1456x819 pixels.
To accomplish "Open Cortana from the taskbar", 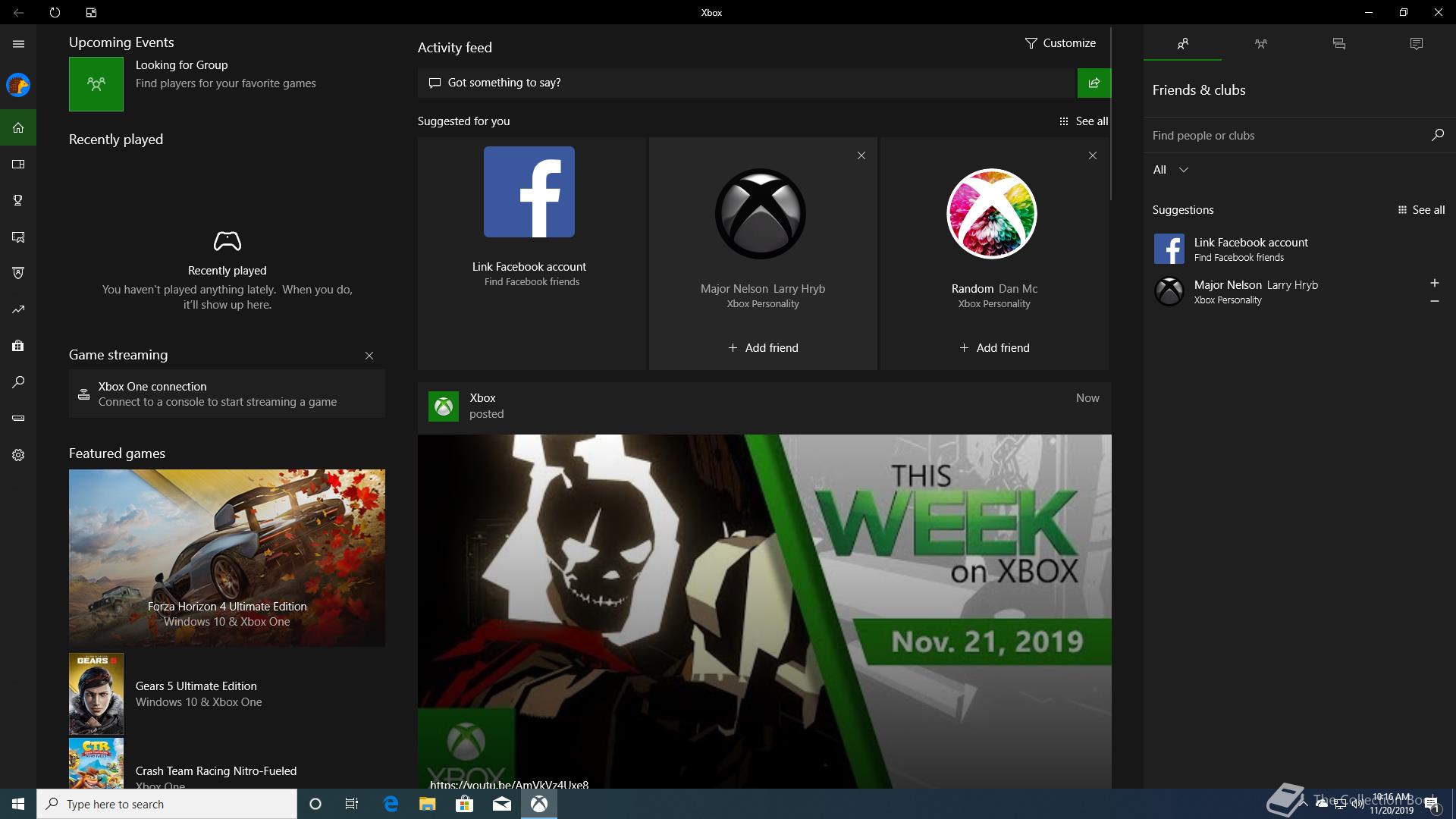I will click(x=315, y=804).
